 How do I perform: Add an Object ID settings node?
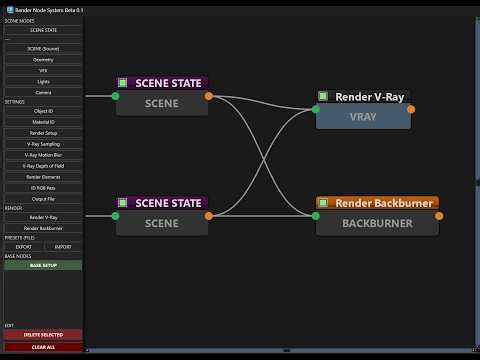click(43, 111)
